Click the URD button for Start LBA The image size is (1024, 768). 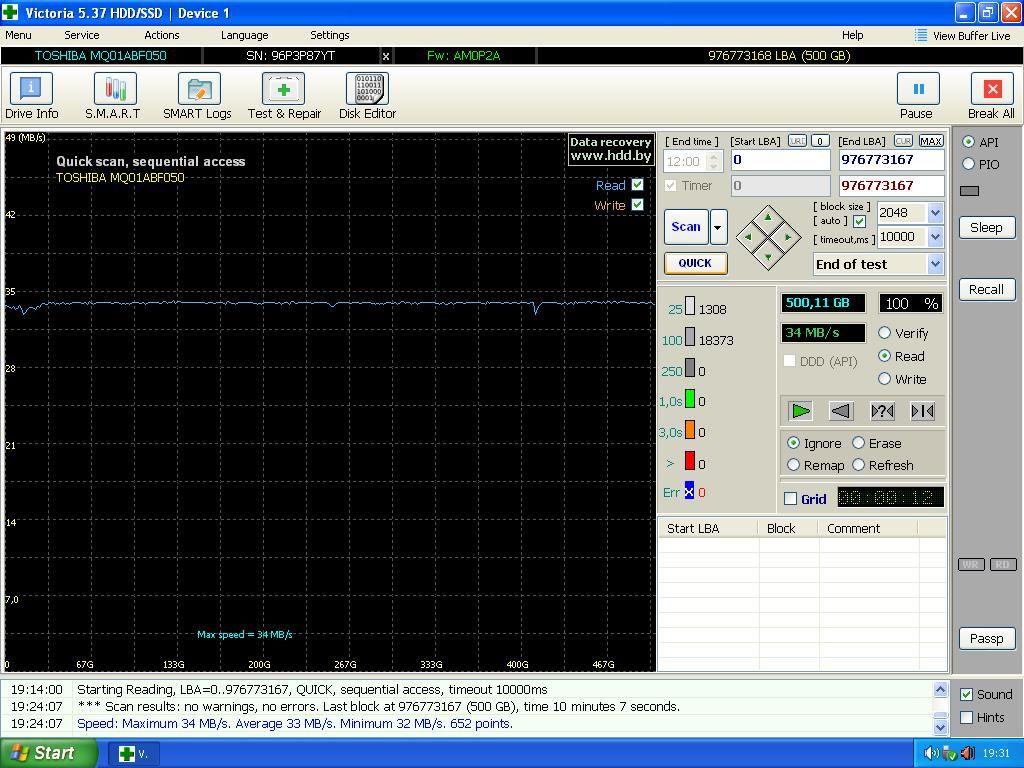click(x=797, y=141)
